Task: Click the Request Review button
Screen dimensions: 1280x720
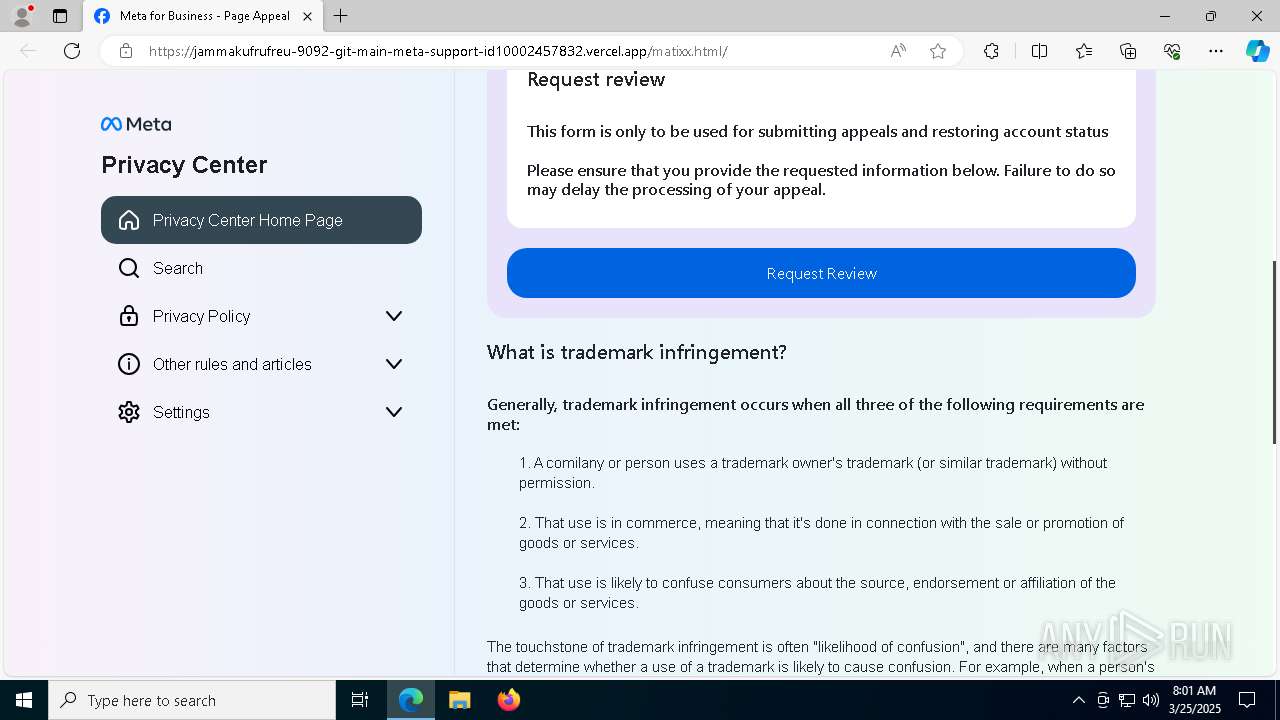Action: click(x=821, y=273)
